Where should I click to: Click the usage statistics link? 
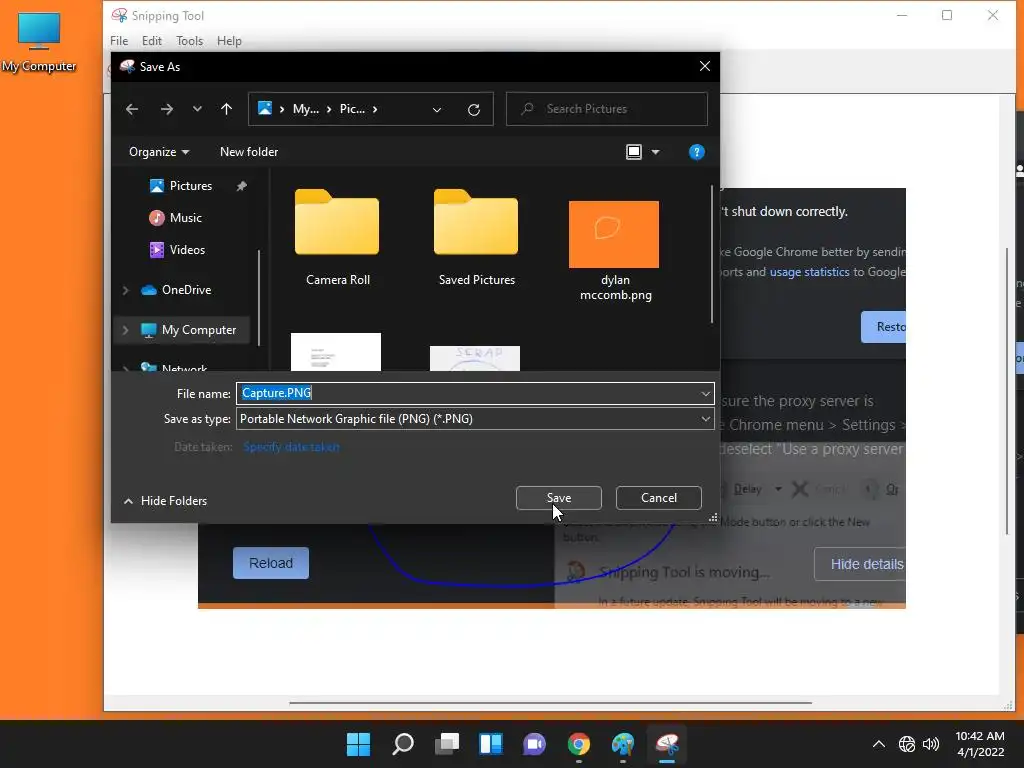[x=809, y=272]
